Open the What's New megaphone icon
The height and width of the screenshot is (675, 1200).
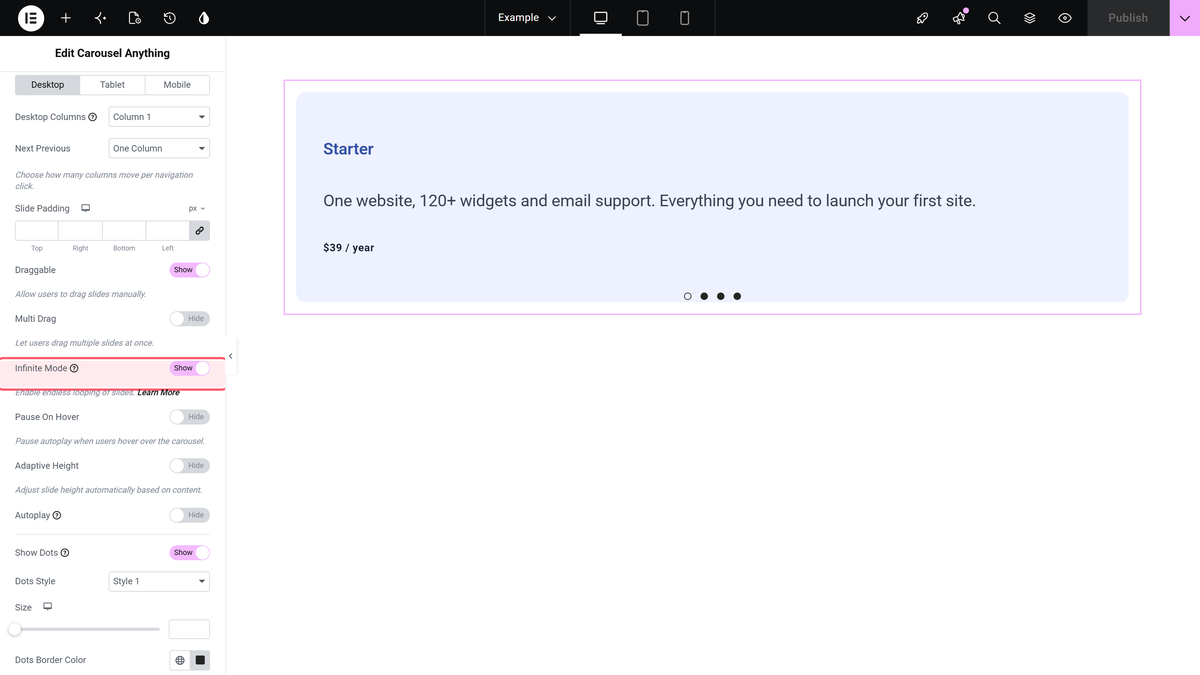point(959,18)
